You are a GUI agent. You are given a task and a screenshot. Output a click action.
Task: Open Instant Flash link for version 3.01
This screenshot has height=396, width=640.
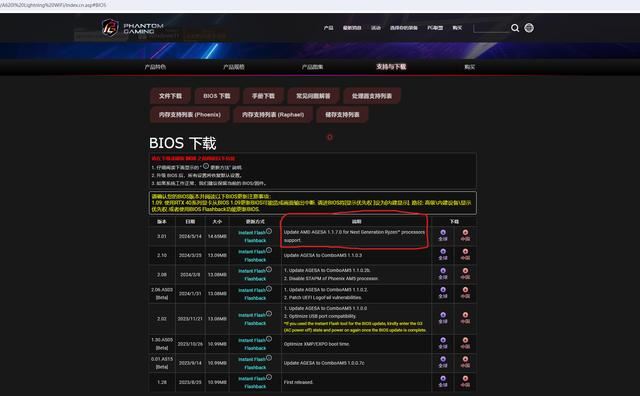(x=252, y=232)
